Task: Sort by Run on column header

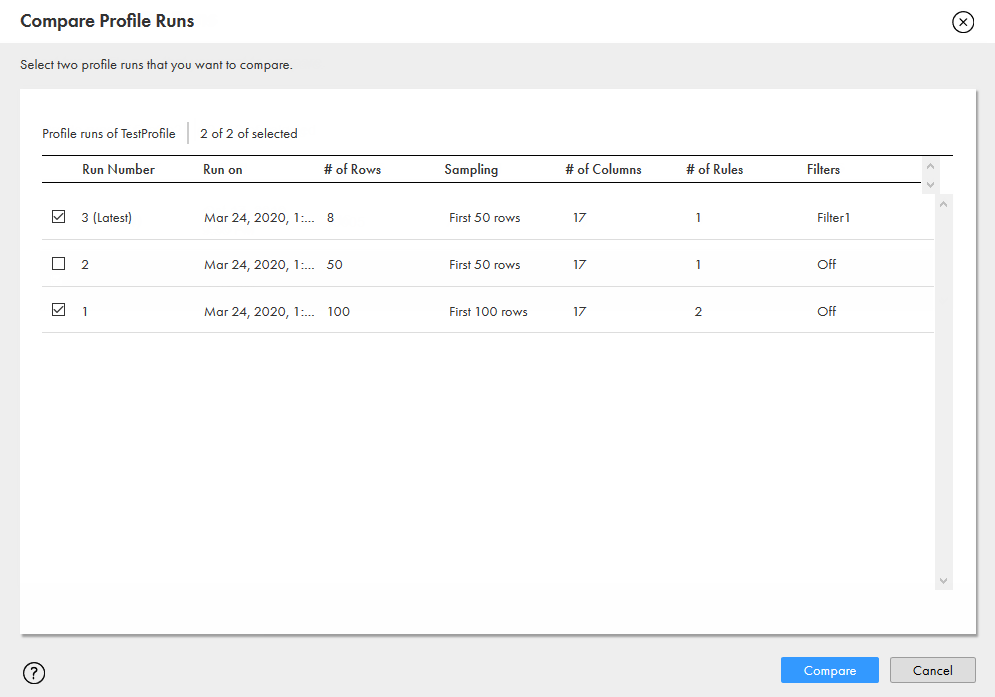Action: 223,169
